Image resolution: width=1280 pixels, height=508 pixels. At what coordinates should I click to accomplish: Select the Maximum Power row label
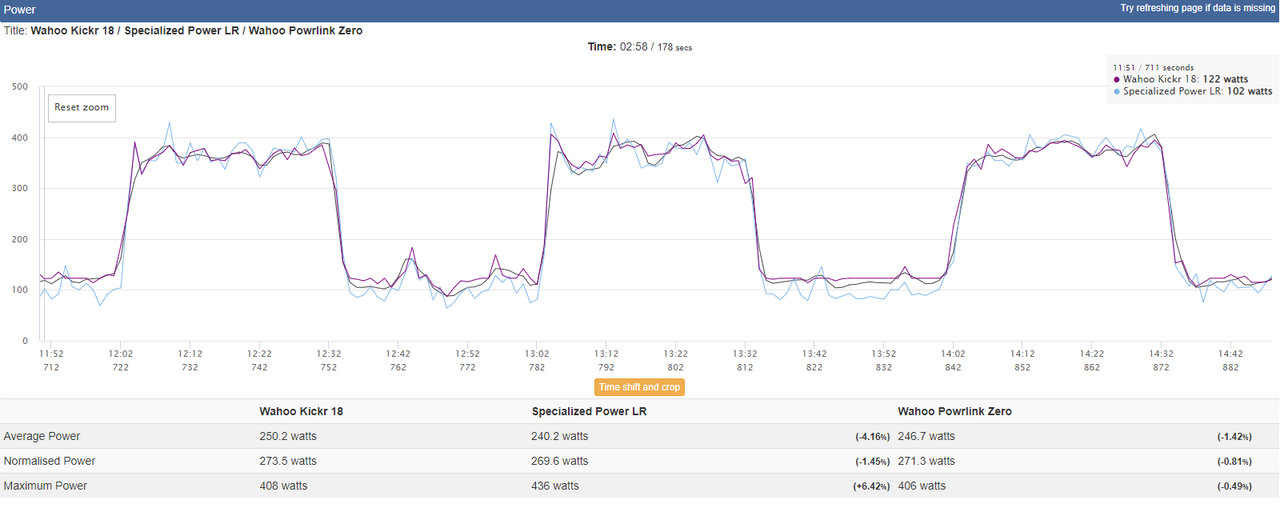[x=45, y=486]
